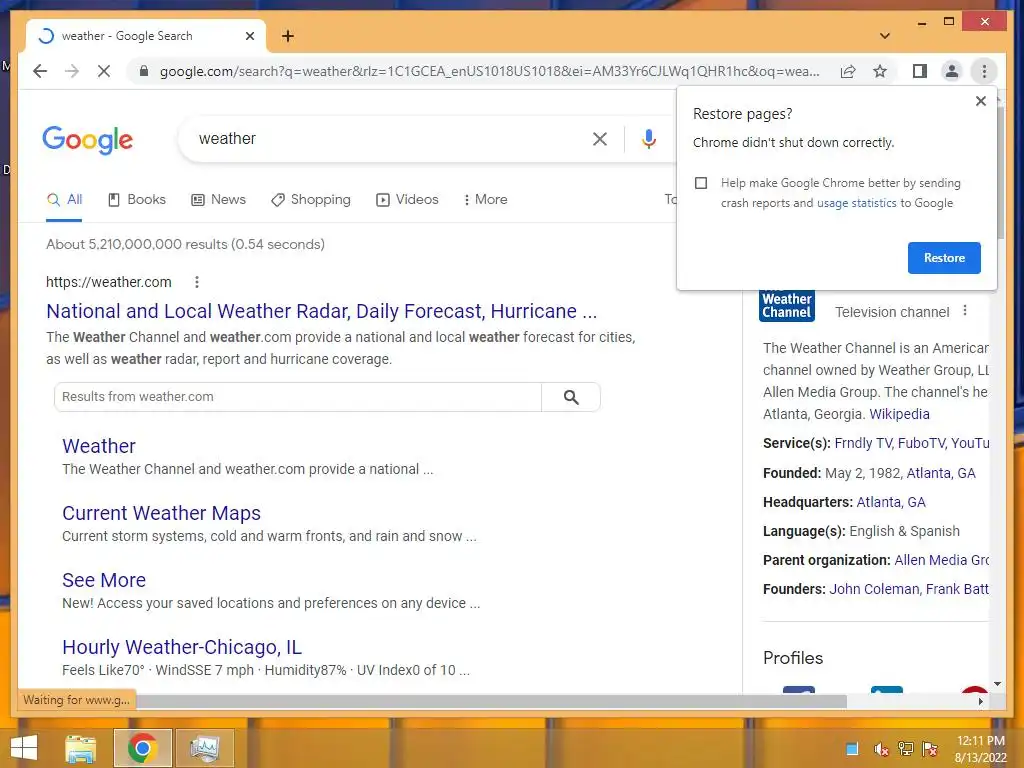Dismiss the Restore pages popup
The height and width of the screenshot is (768, 1024).
[980, 101]
